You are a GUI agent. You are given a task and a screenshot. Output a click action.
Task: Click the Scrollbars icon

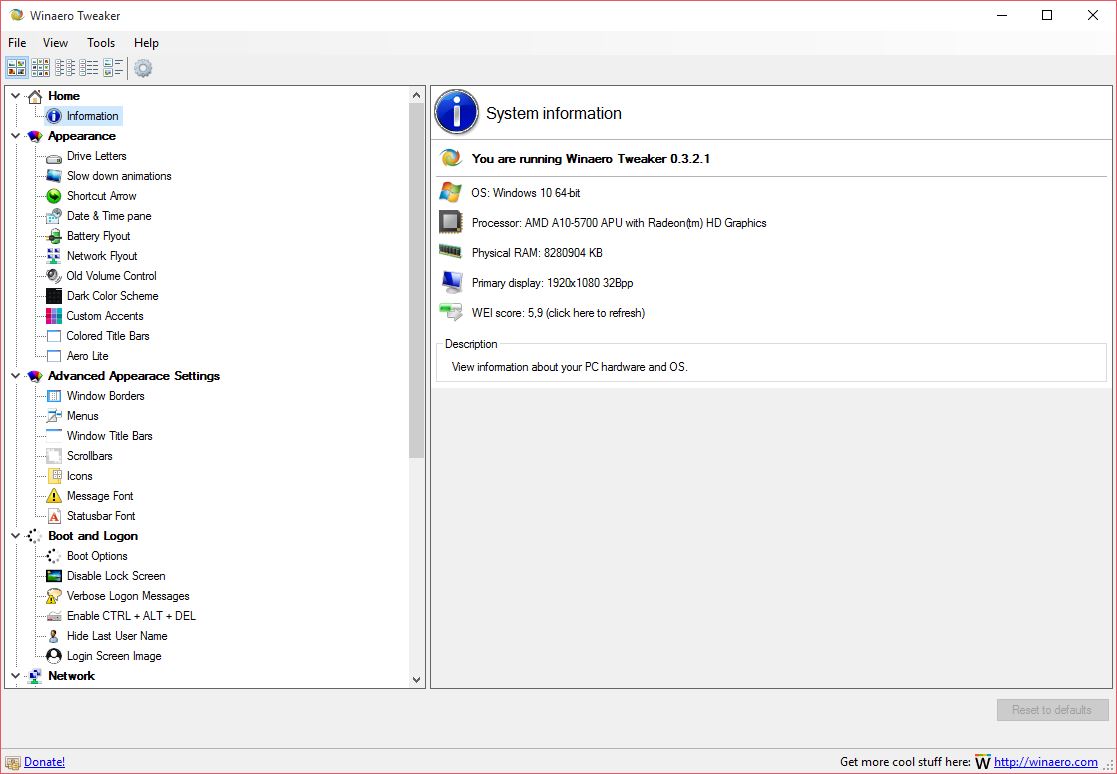tap(54, 456)
